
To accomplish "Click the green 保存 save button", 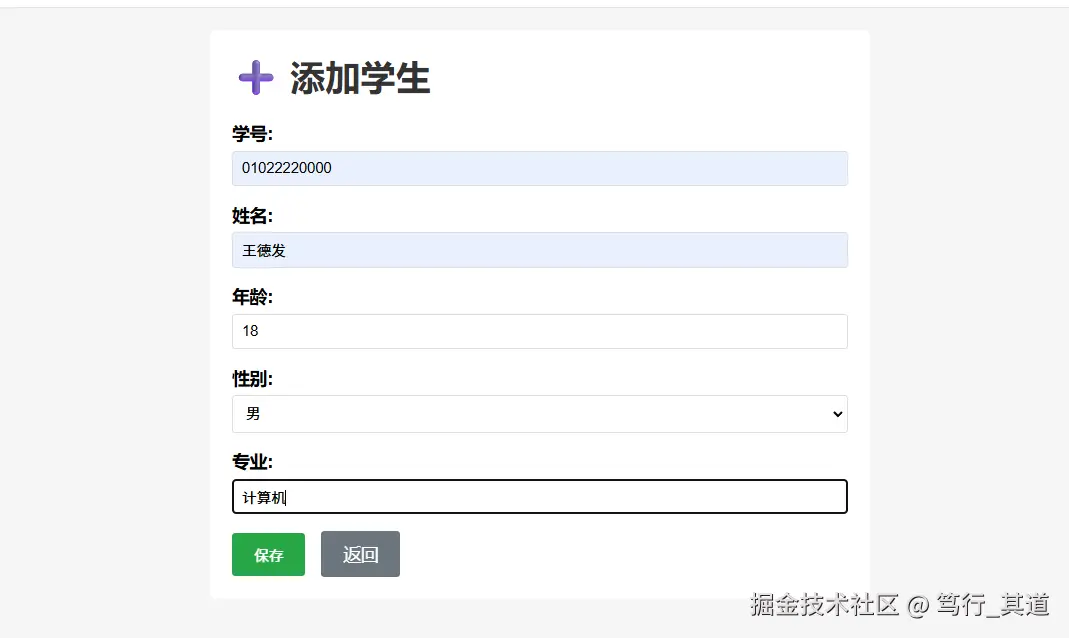I will [268, 554].
